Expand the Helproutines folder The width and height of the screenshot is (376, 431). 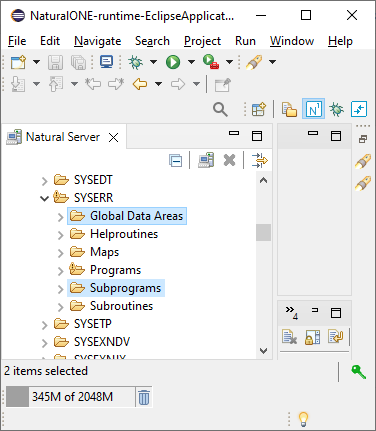pos(60,235)
